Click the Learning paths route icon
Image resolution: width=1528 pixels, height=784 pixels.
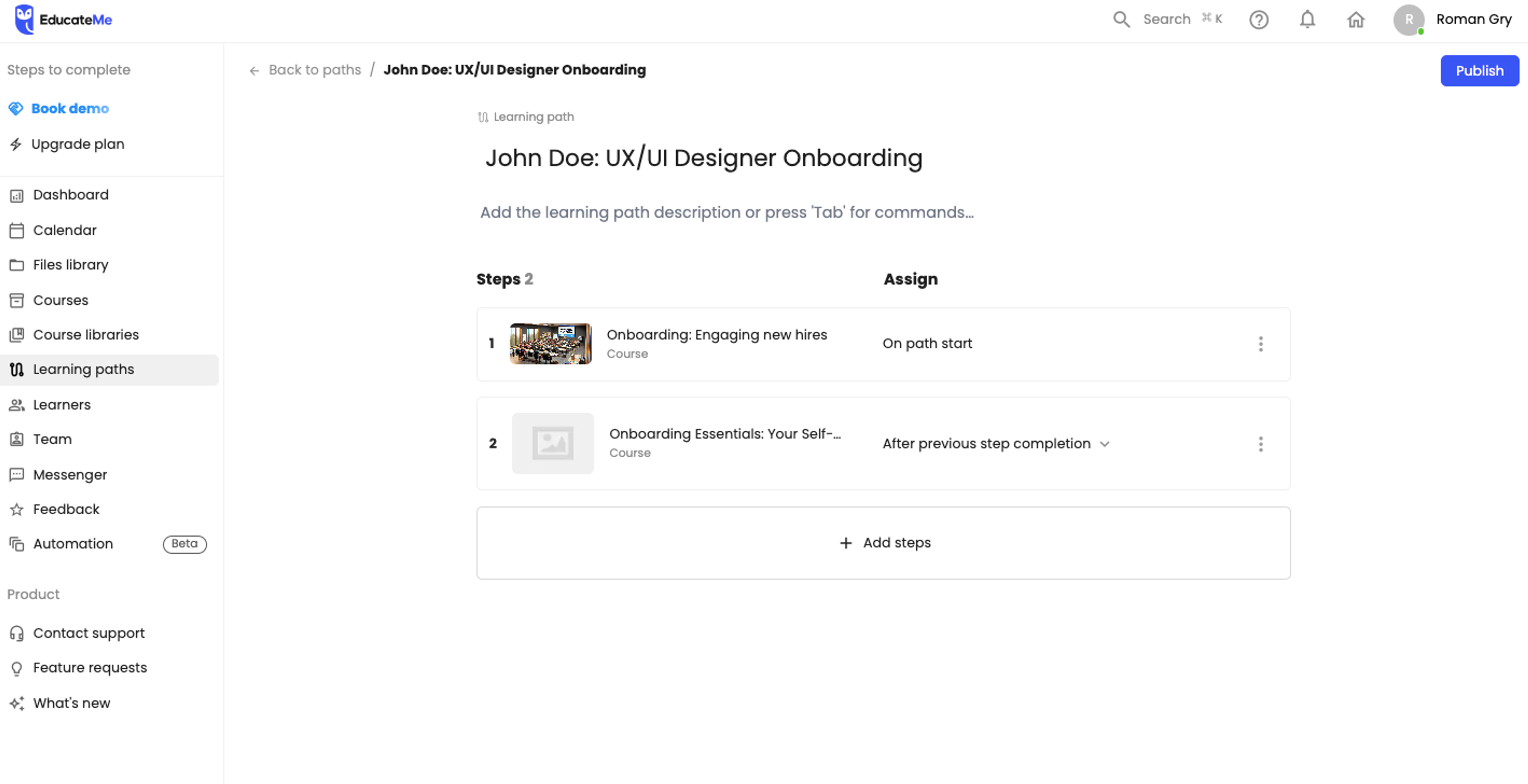click(17, 370)
